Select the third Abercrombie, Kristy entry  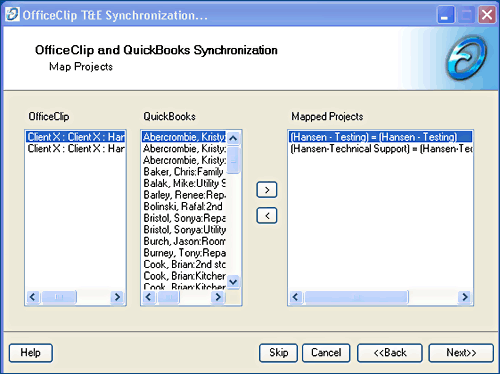pos(184,160)
